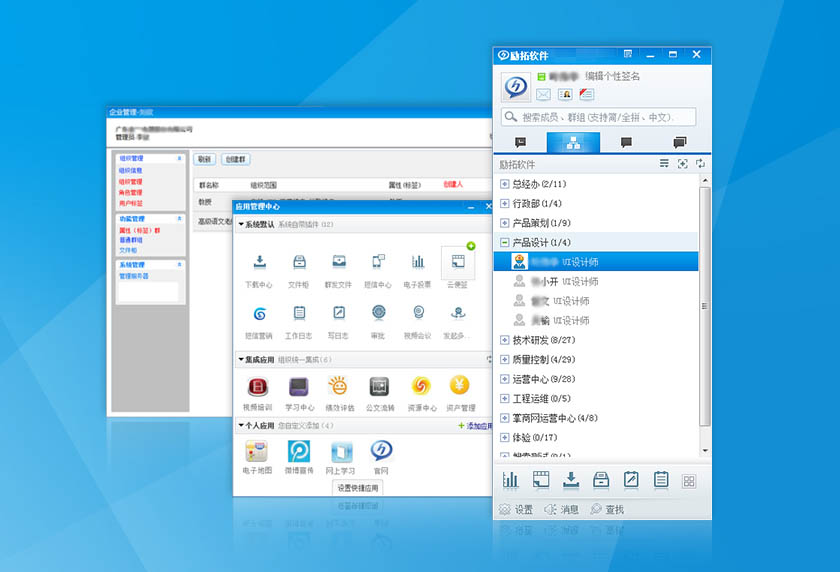Click the mail envelope icon under the profile
This screenshot has width=840, height=572.
tap(543, 94)
